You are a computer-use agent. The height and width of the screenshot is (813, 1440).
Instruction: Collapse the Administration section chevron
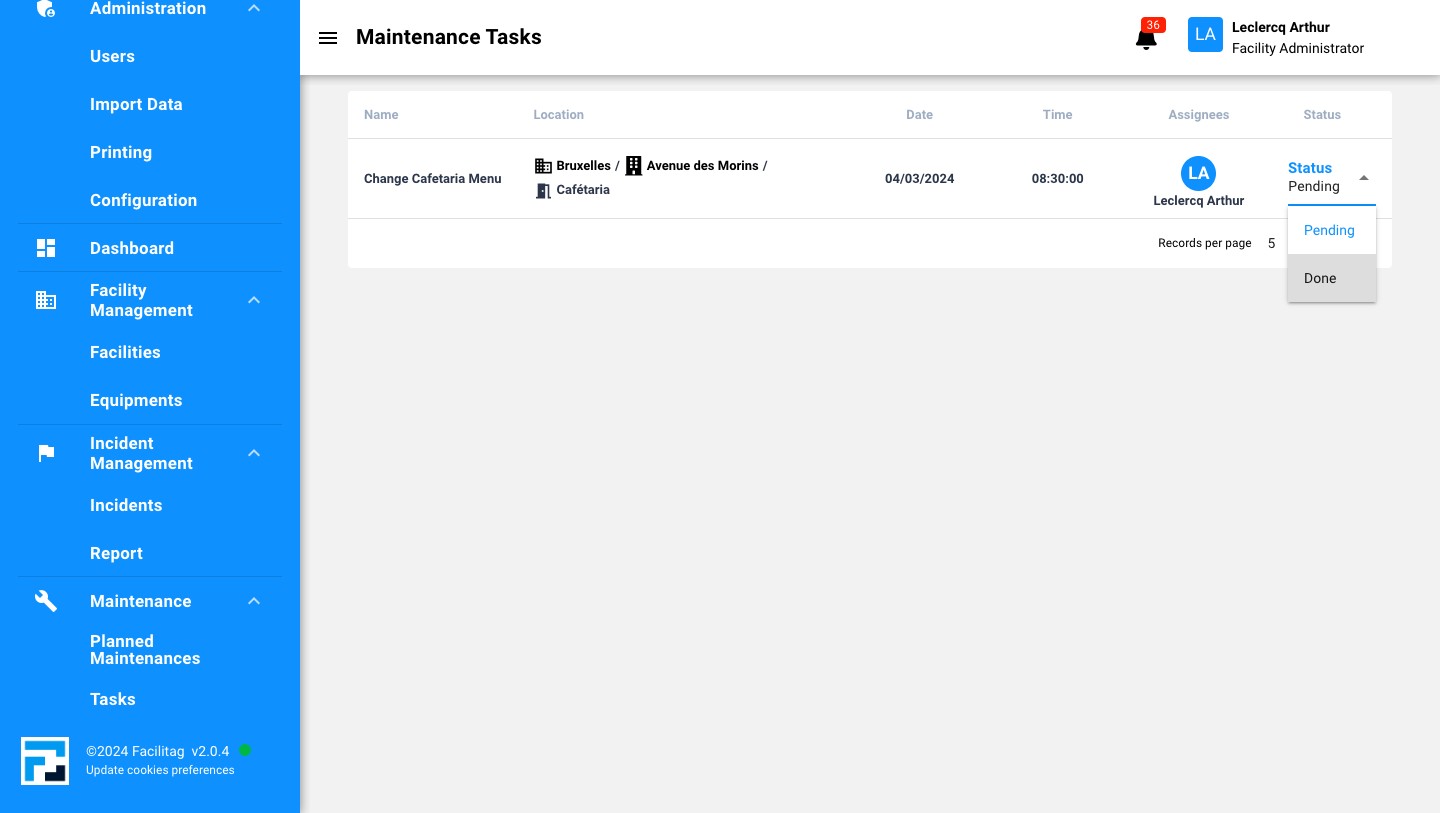(x=254, y=8)
